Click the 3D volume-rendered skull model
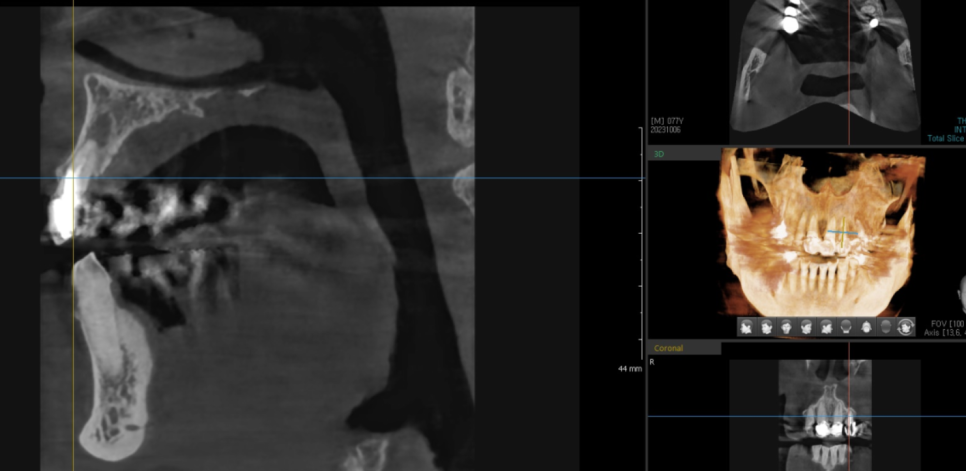Image resolution: width=966 pixels, height=471 pixels. click(820, 240)
